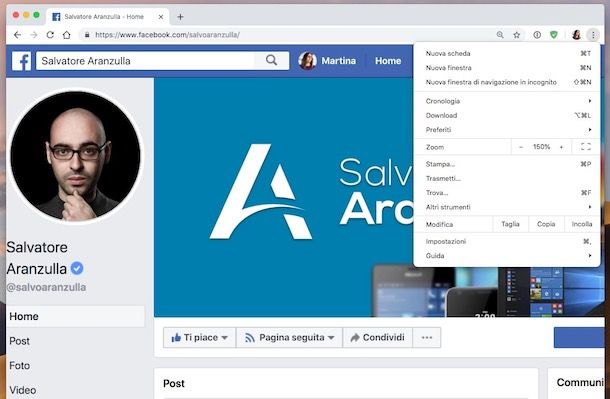Open the Ti piace dropdown

(199, 338)
